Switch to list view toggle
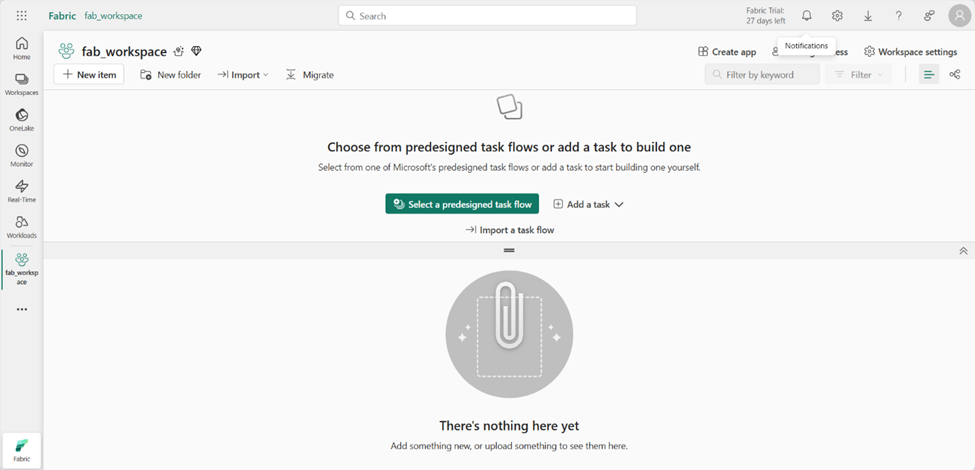Screen dimensions: 975x470 (x=929, y=75)
